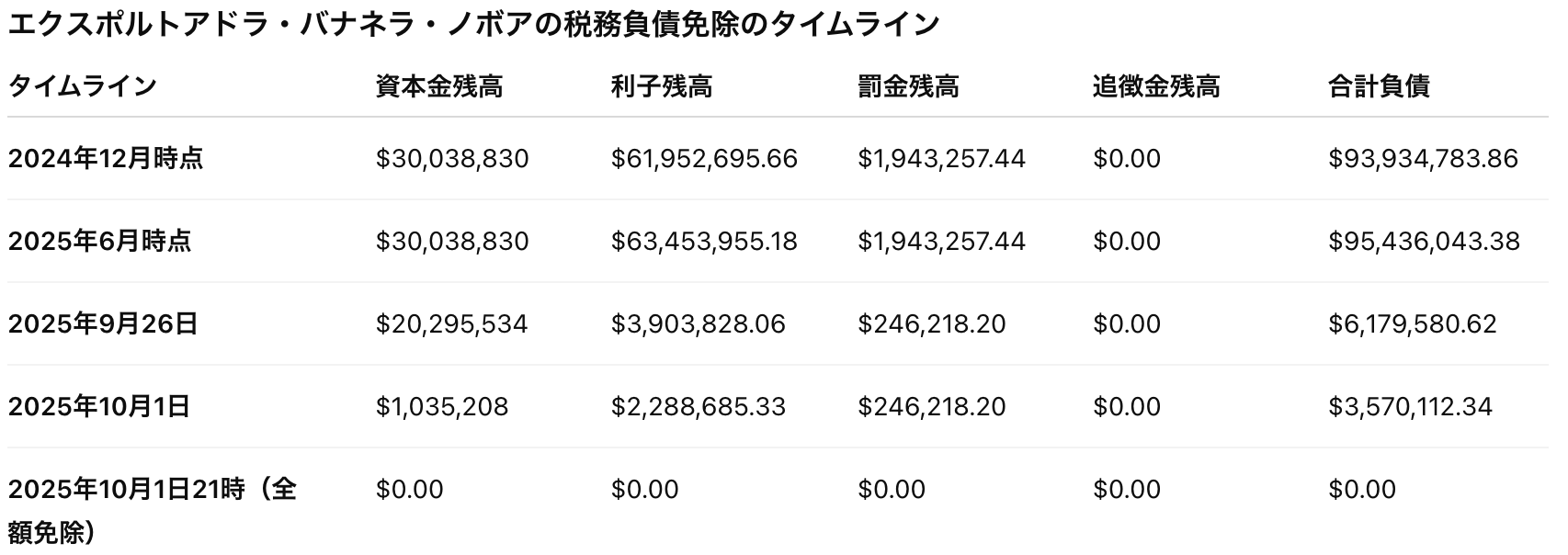The width and height of the screenshot is (1568, 555).
Task: Click the 資本金残高 column header
Action: [x=438, y=86]
